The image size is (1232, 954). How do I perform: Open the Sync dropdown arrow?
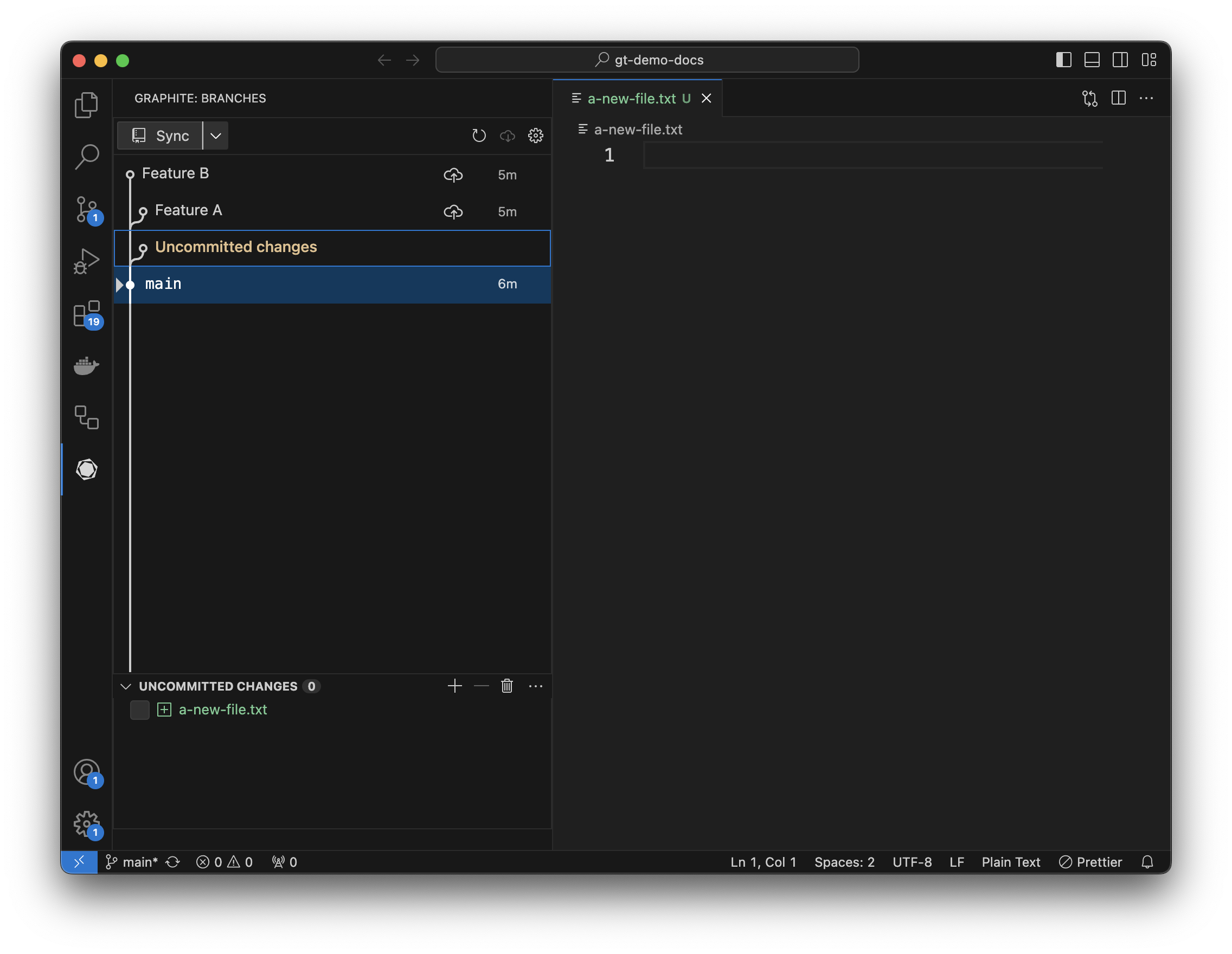tap(215, 136)
